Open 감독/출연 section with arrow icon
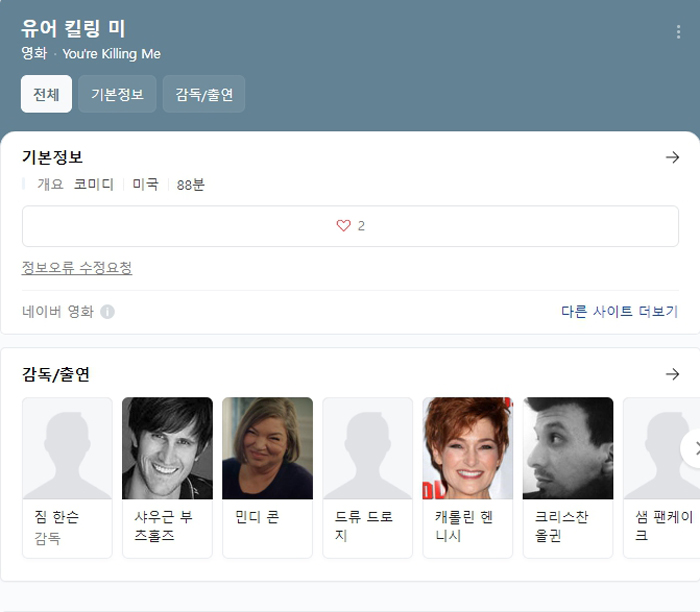The image size is (700, 612). click(672, 374)
